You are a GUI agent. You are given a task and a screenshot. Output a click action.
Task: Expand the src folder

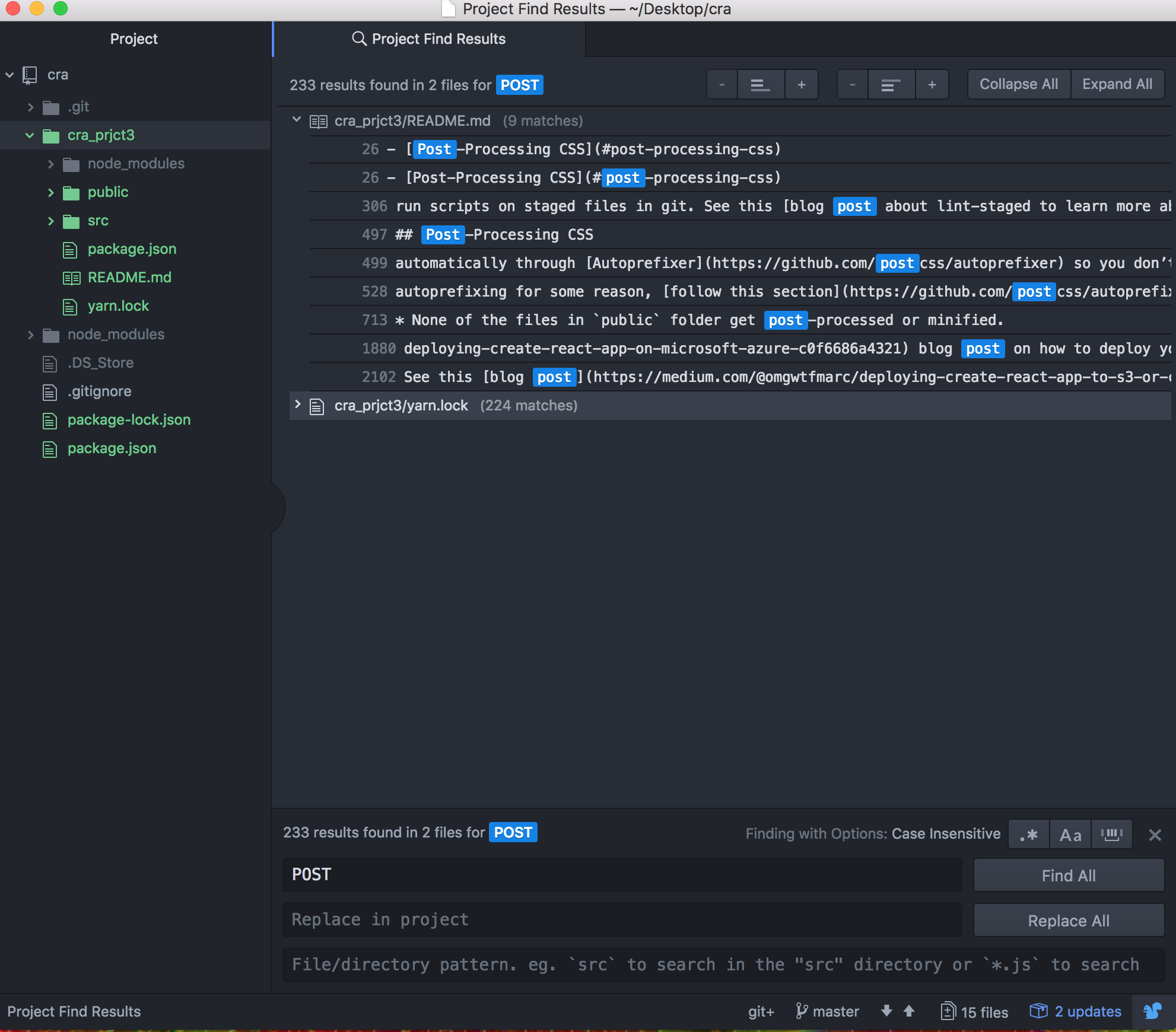pyautogui.click(x=50, y=221)
